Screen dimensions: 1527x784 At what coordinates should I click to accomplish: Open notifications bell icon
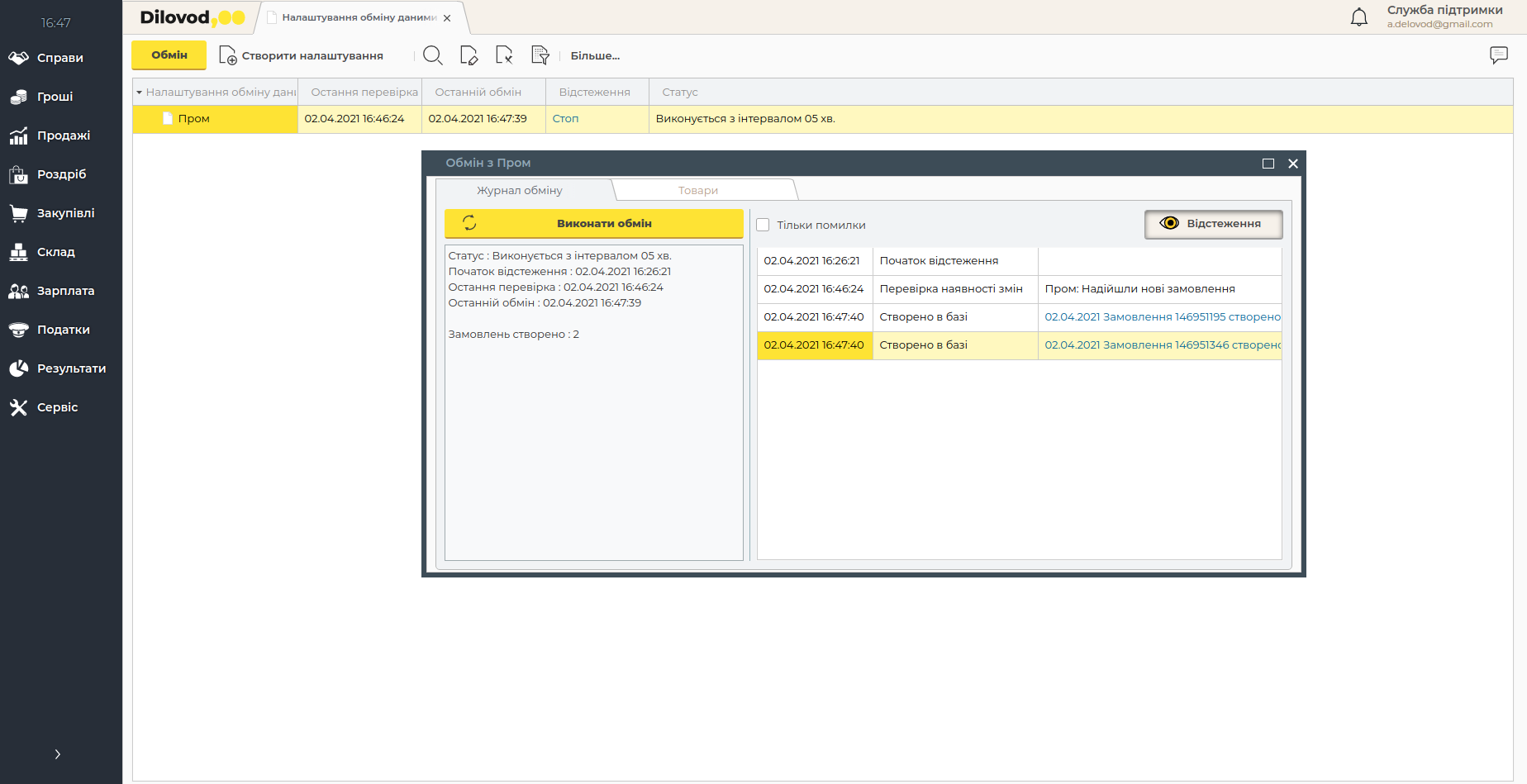point(1358,17)
